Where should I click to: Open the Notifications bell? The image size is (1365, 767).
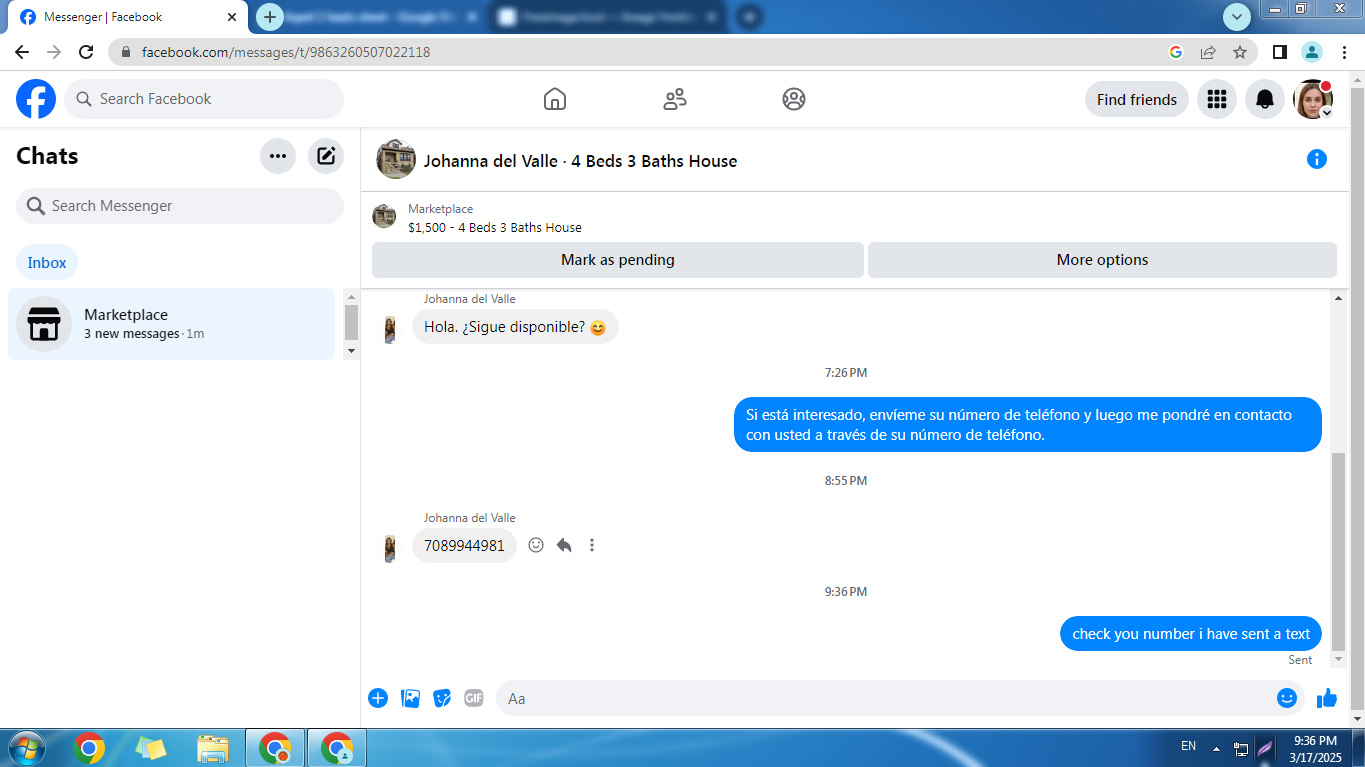[1265, 99]
